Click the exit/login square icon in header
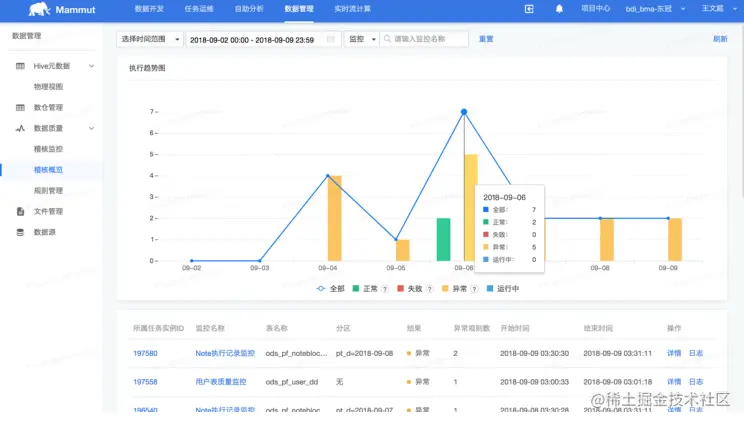This screenshot has width=744, height=422. (529, 9)
